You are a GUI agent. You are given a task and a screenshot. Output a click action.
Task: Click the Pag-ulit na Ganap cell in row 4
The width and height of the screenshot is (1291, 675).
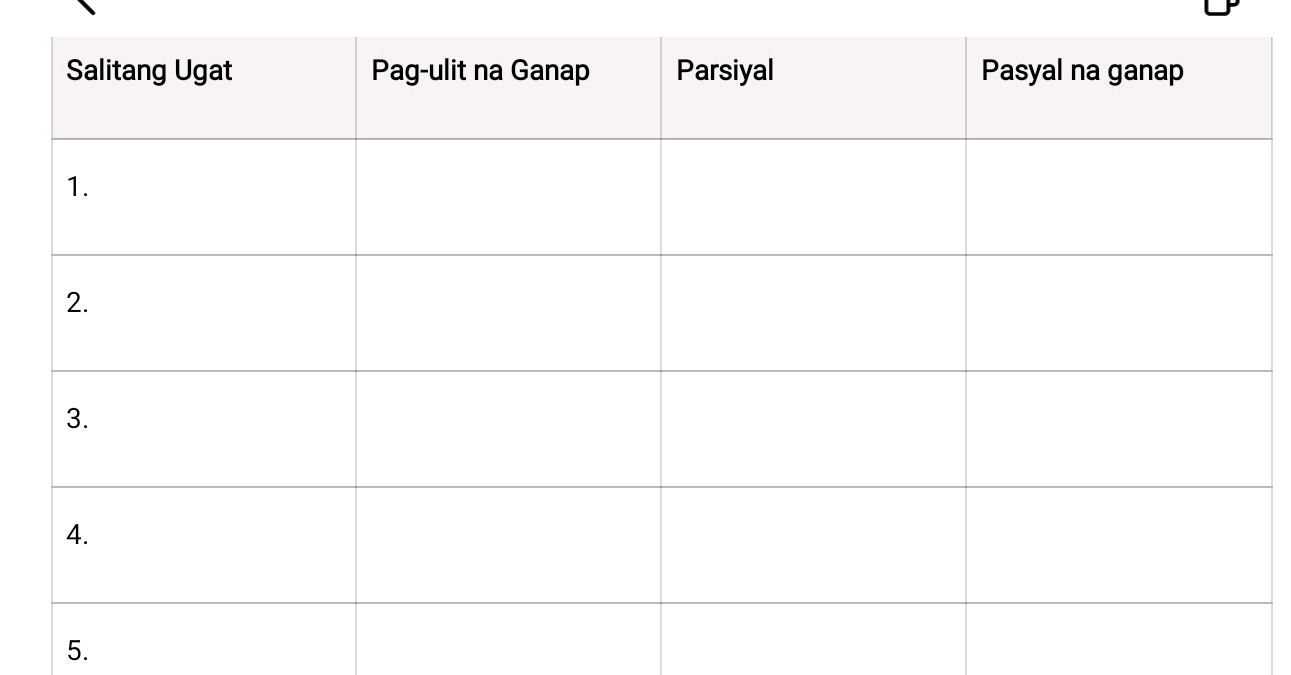coord(508,545)
